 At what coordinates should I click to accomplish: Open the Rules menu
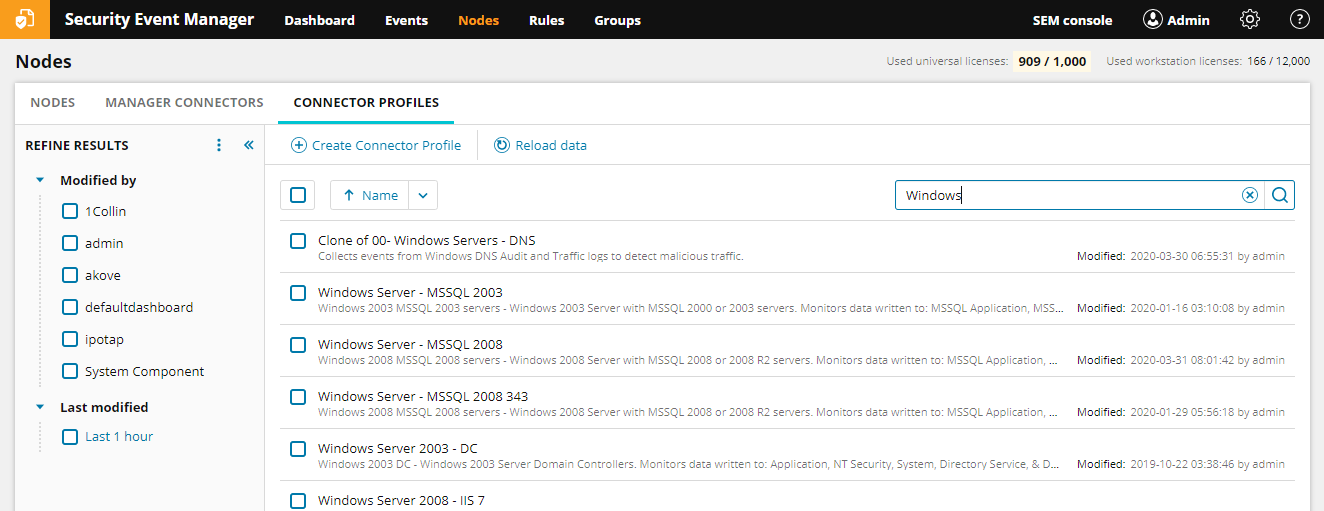546,20
